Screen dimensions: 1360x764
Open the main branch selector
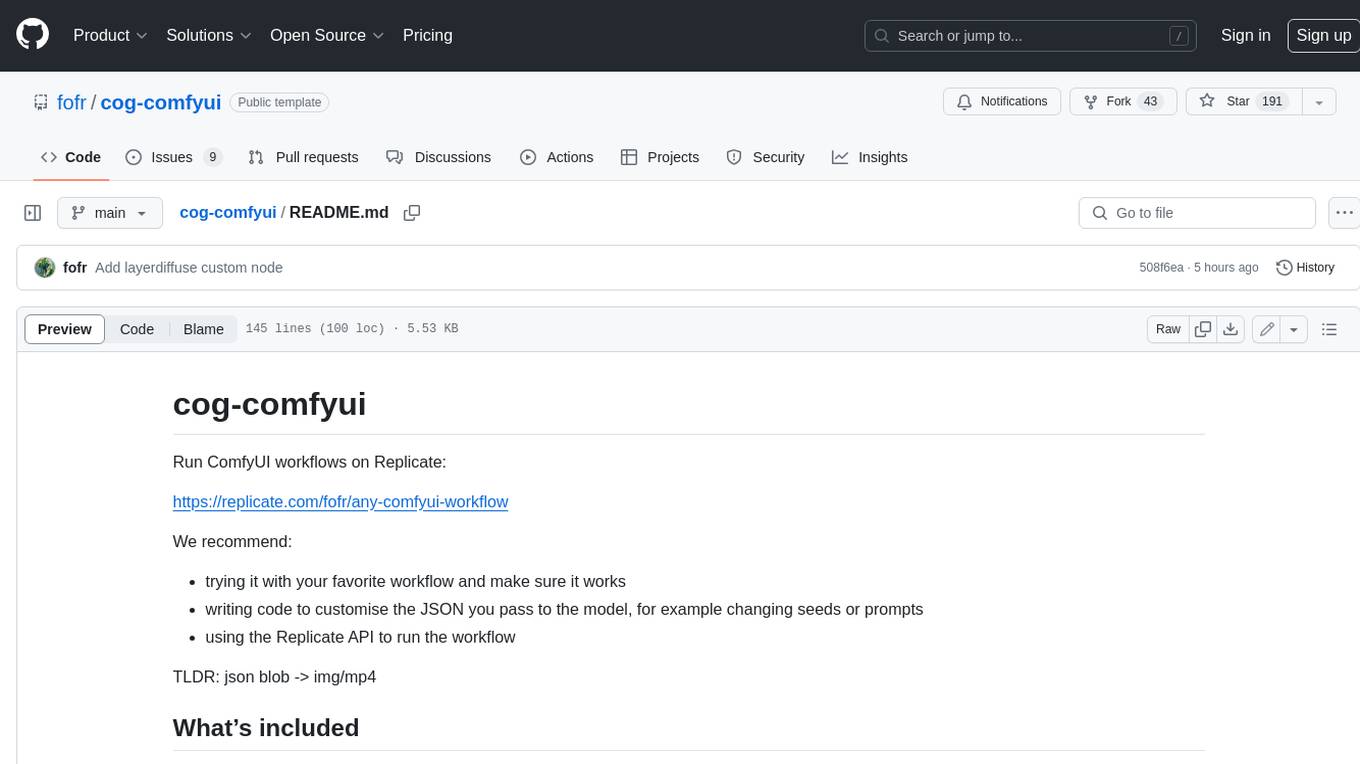(109, 213)
